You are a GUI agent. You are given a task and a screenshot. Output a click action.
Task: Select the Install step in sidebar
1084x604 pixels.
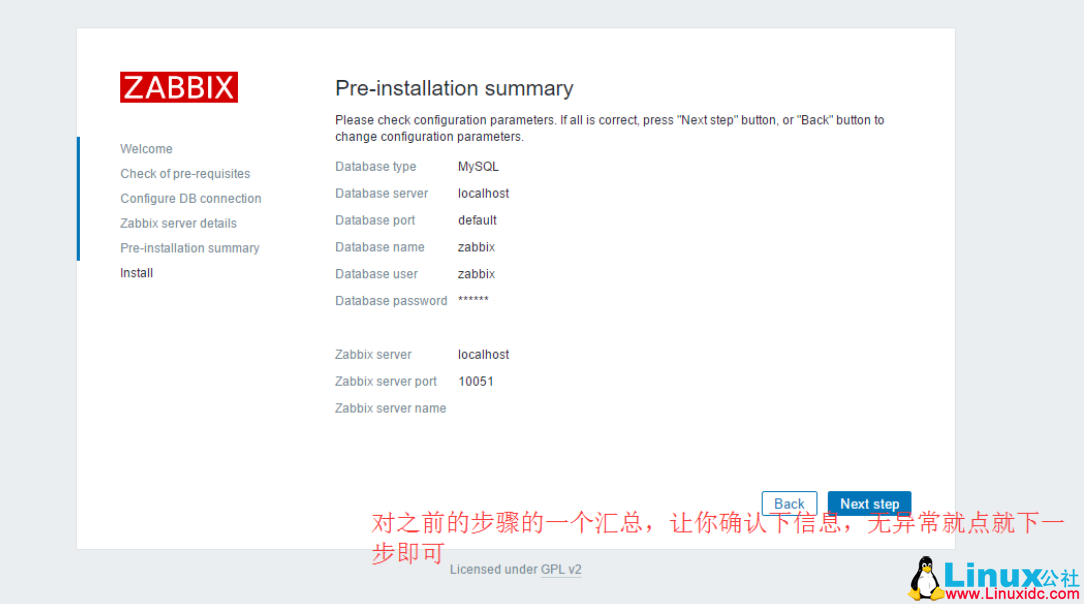[136, 273]
